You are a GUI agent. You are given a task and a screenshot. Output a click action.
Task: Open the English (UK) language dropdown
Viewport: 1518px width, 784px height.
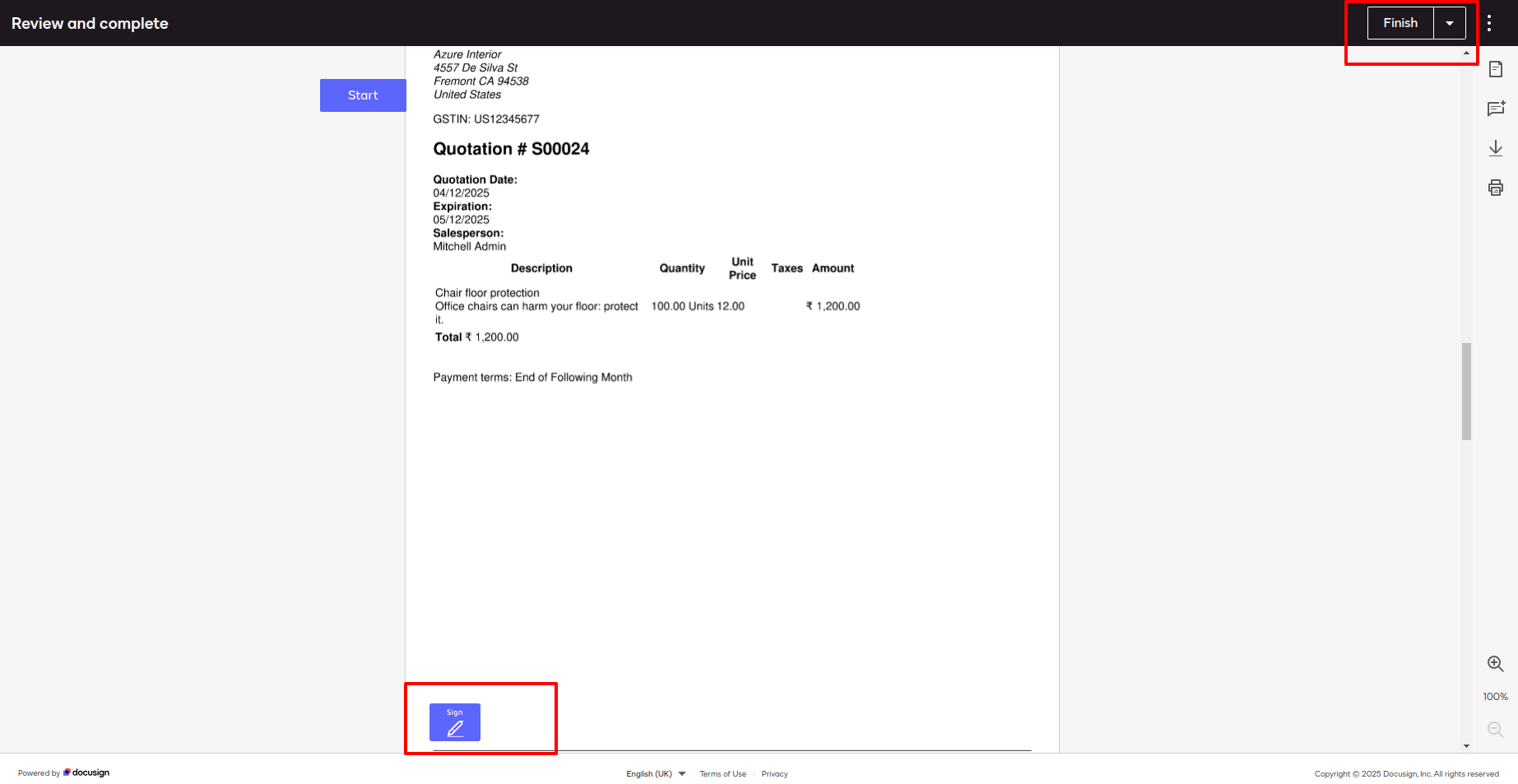656,774
